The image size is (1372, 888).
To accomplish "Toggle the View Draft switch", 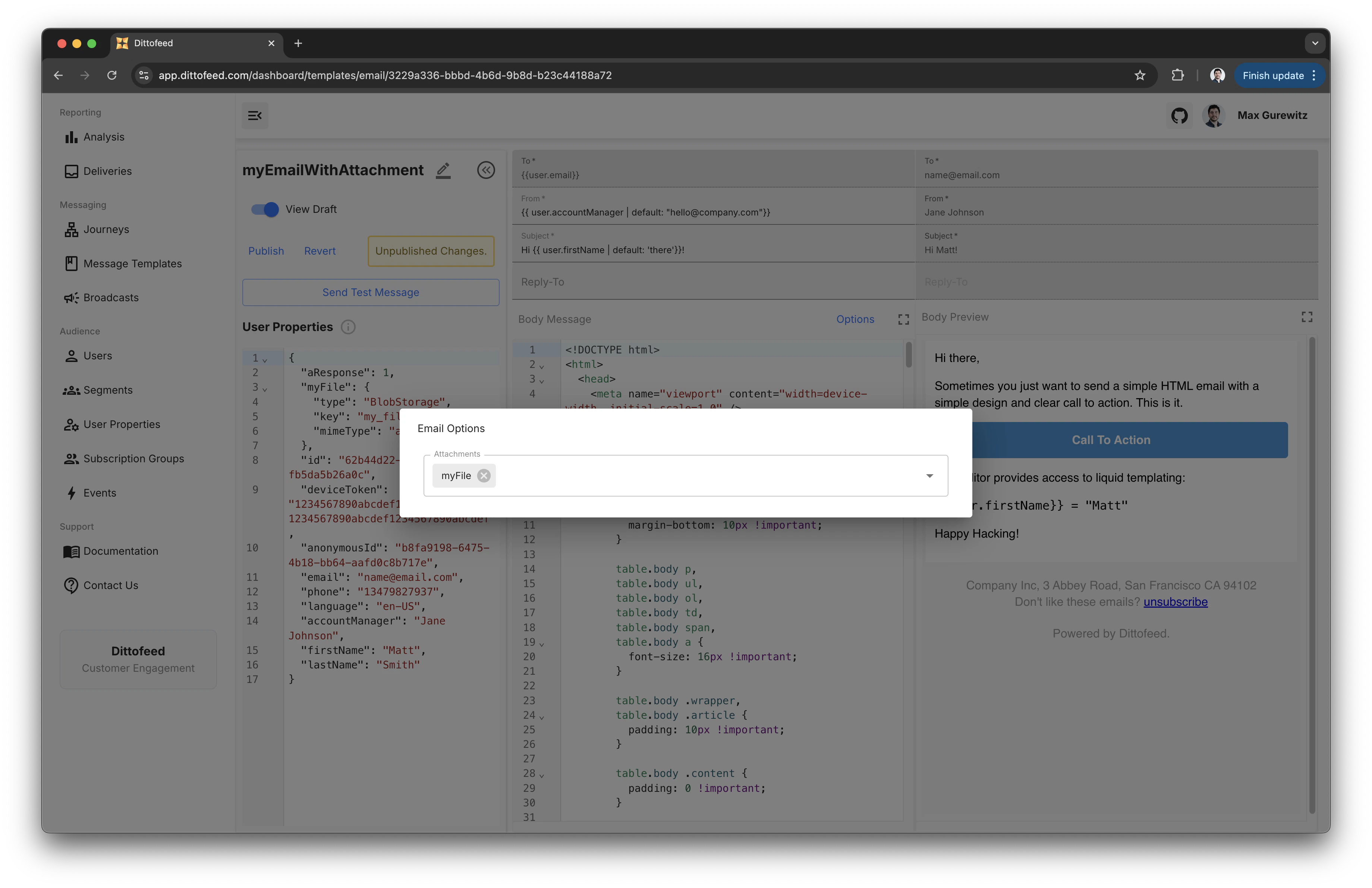I will coord(265,209).
